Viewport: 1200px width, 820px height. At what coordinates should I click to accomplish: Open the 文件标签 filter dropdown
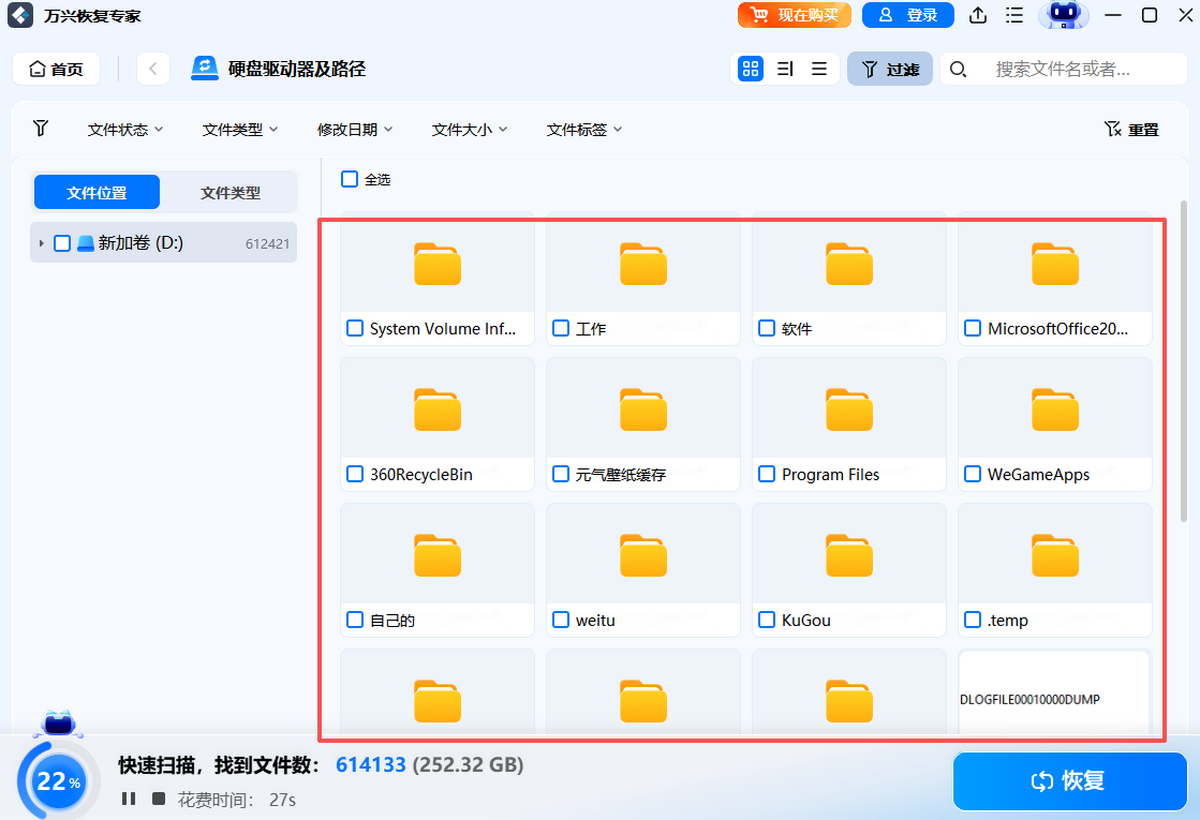(585, 129)
